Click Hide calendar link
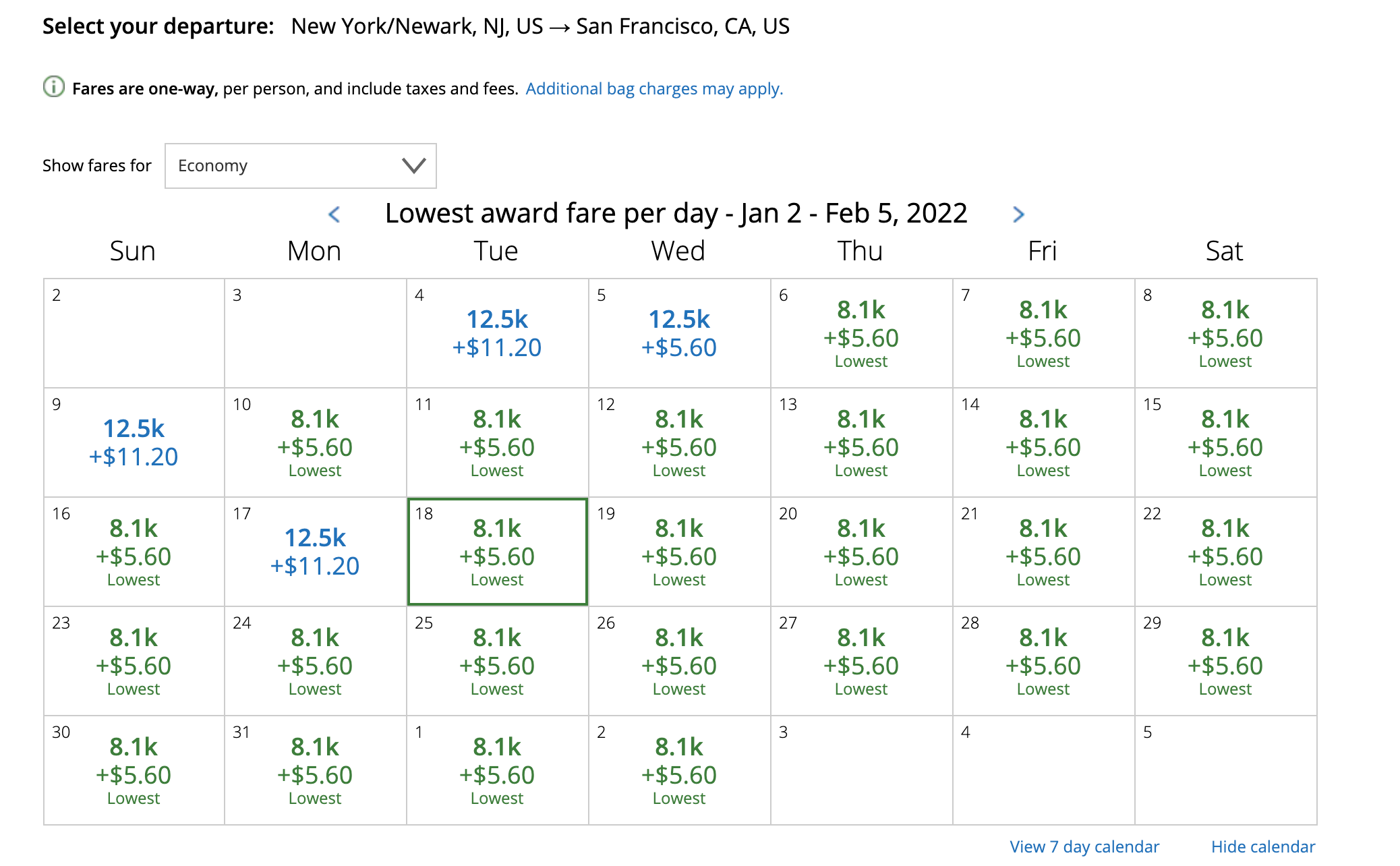Image resolution: width=1400 pixels, height=866 pixels. click(x=1262, y=846)
